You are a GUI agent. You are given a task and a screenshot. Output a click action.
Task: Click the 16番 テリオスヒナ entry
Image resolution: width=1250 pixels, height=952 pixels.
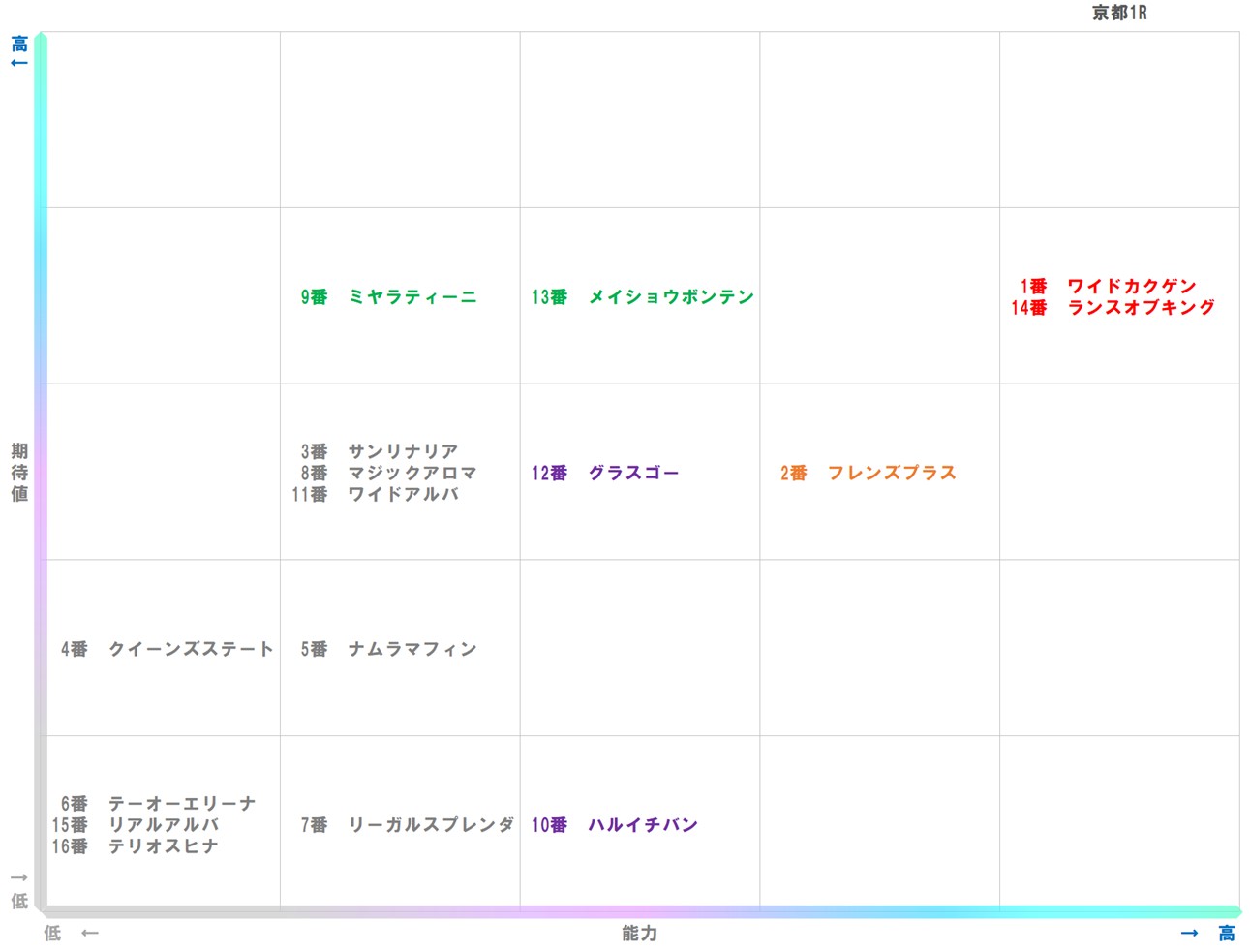tap(136, 846)
